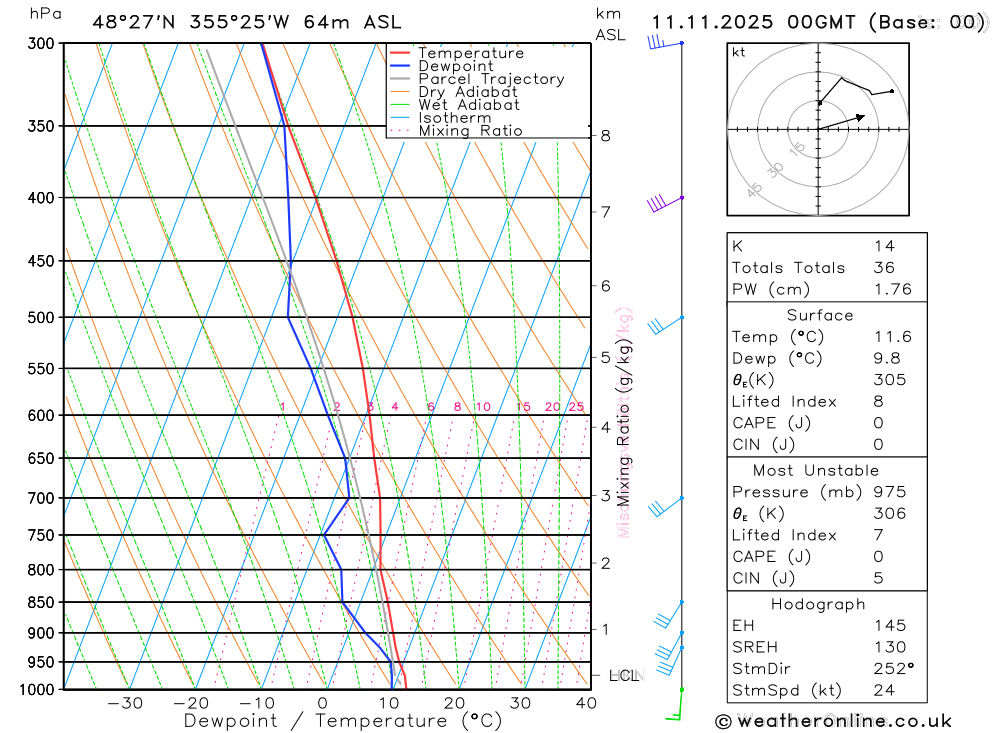1000x733 pixels.
Task: Click the 40 temperature axis label
Action: pyautogui.click(x=586, y=704)
